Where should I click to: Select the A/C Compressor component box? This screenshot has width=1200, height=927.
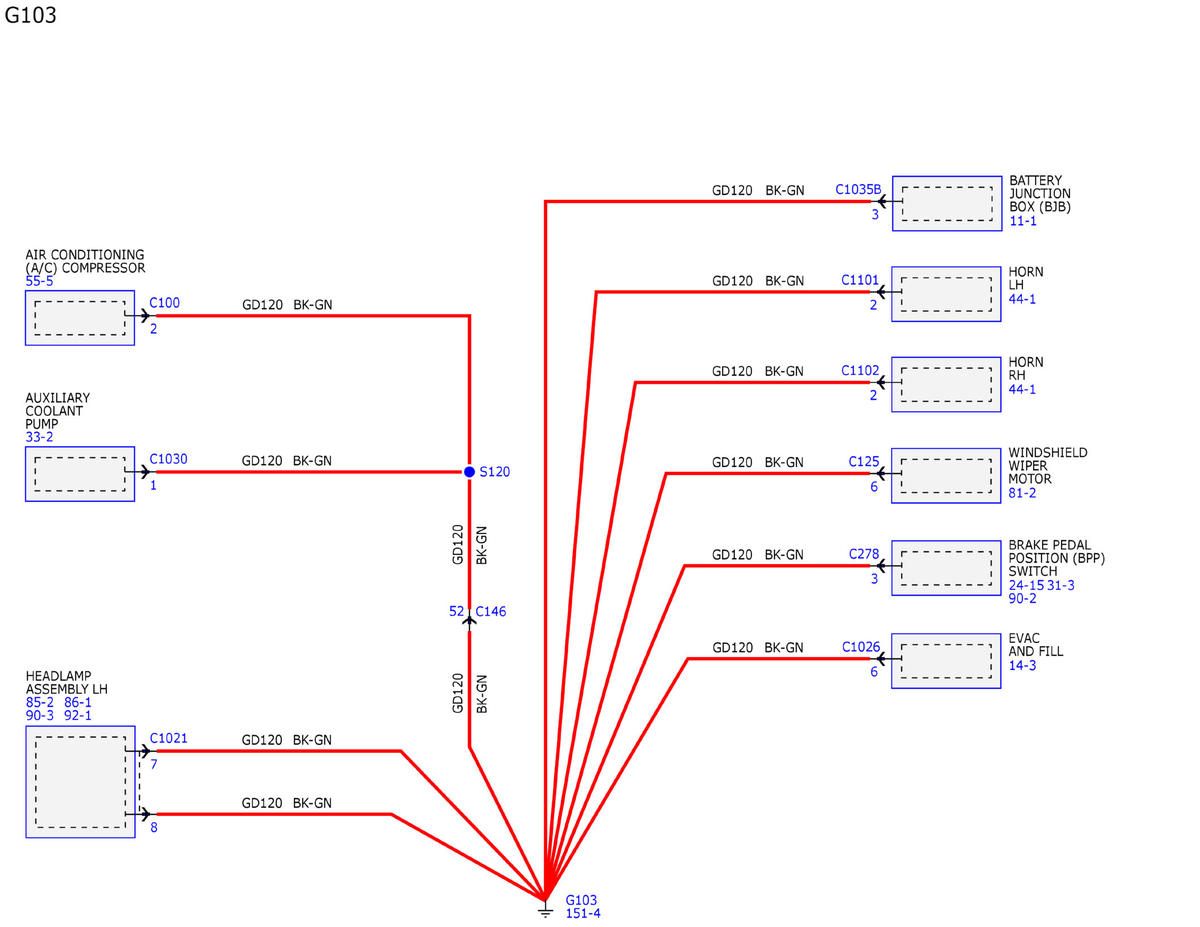click(x=80, y=318)
